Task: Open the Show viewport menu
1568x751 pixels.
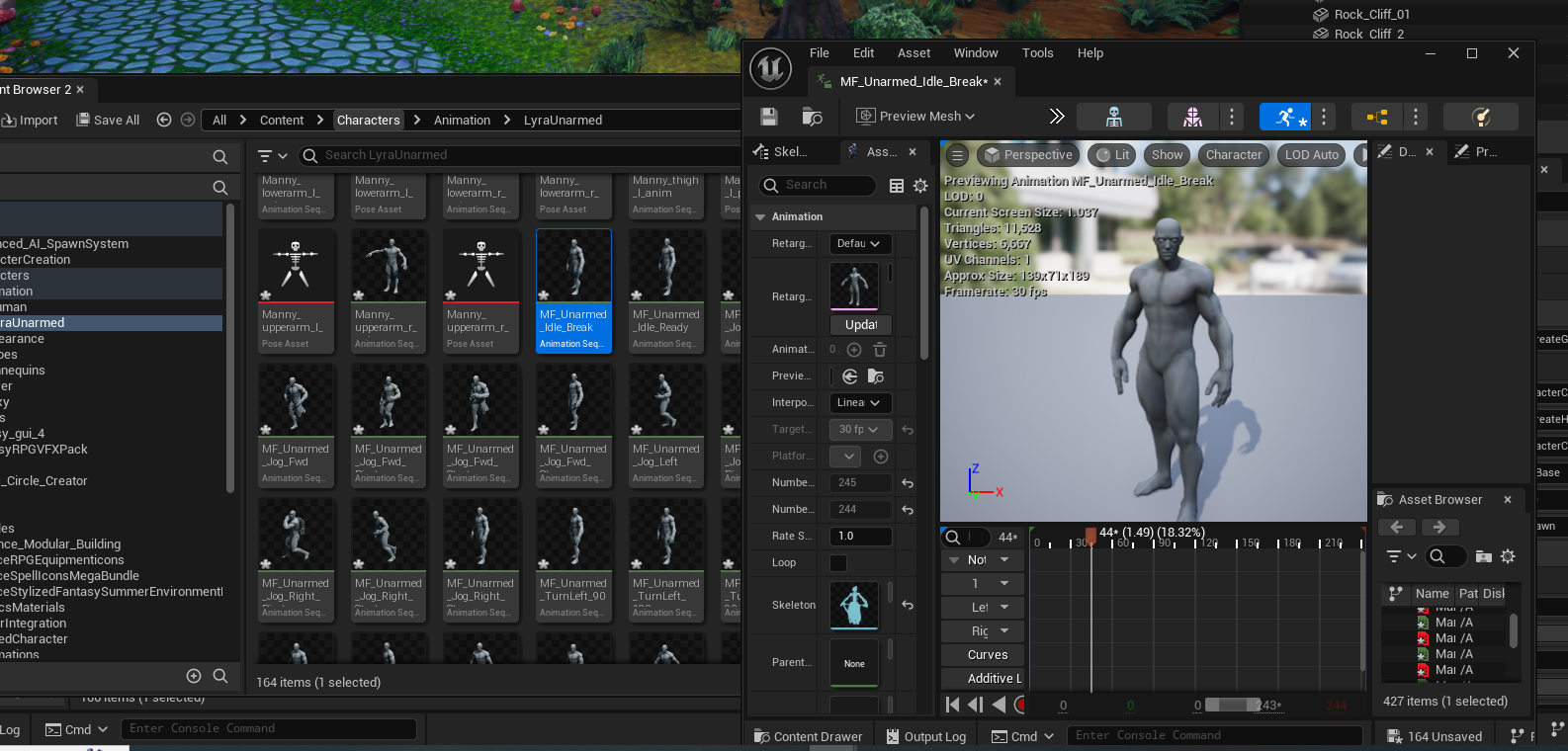Action: 1167,155
